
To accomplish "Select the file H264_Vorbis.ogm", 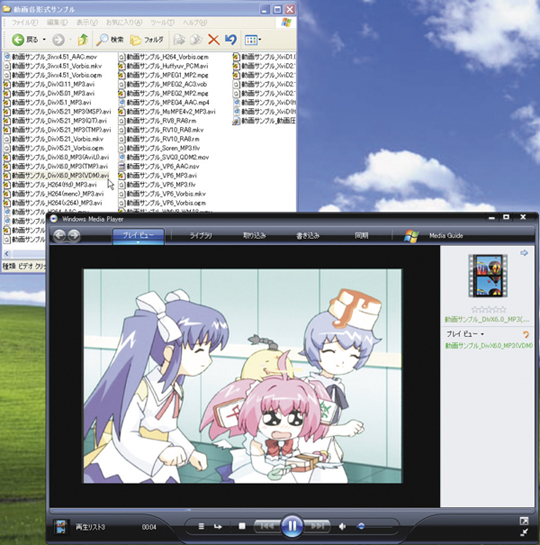I will coord(164,57).
